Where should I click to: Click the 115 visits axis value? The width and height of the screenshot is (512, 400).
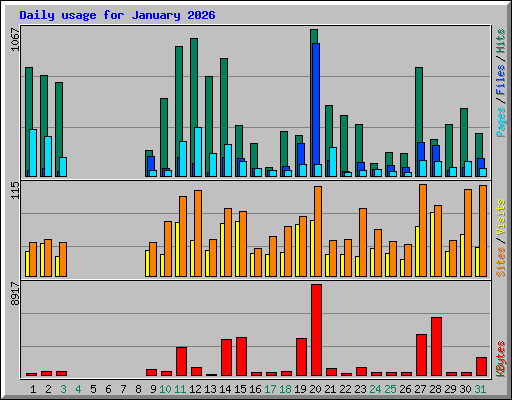[x=15, y=190]
